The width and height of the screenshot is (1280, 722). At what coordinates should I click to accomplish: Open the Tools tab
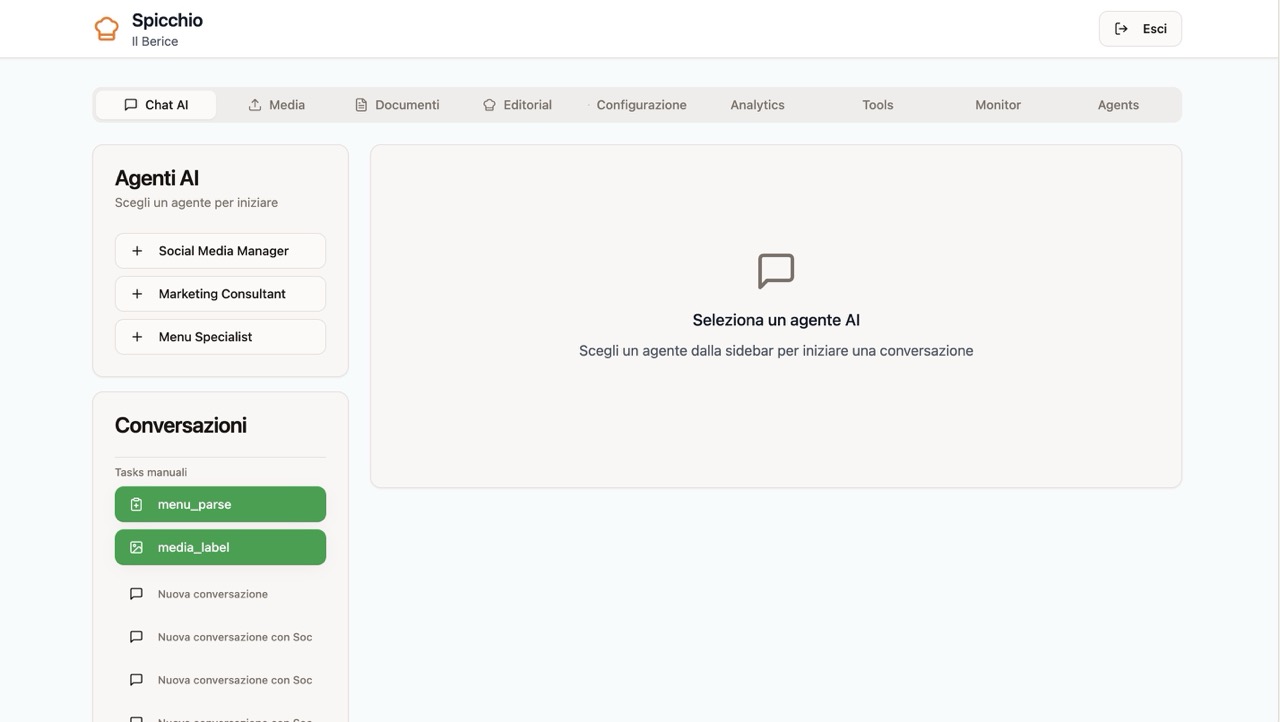coord(877,105)
